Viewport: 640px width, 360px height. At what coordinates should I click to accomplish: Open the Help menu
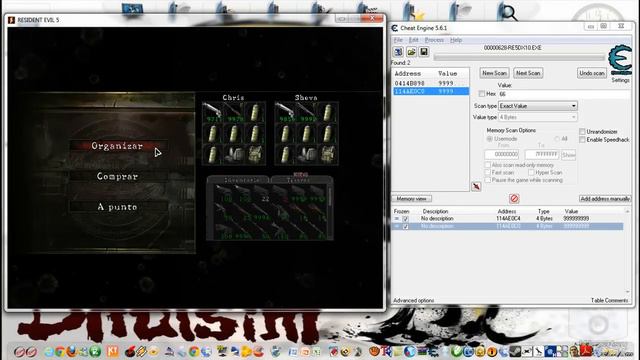[456, 40]
